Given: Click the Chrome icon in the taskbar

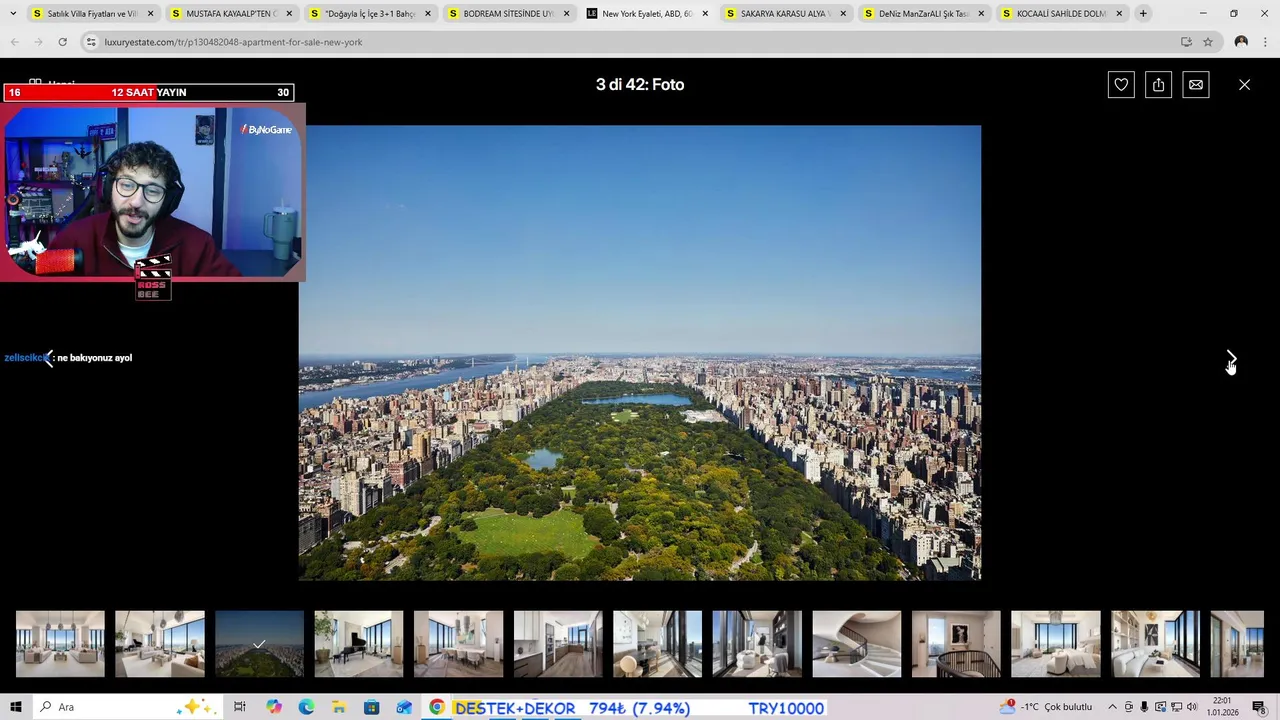Looking at the screenshot, I should [437, 707].
